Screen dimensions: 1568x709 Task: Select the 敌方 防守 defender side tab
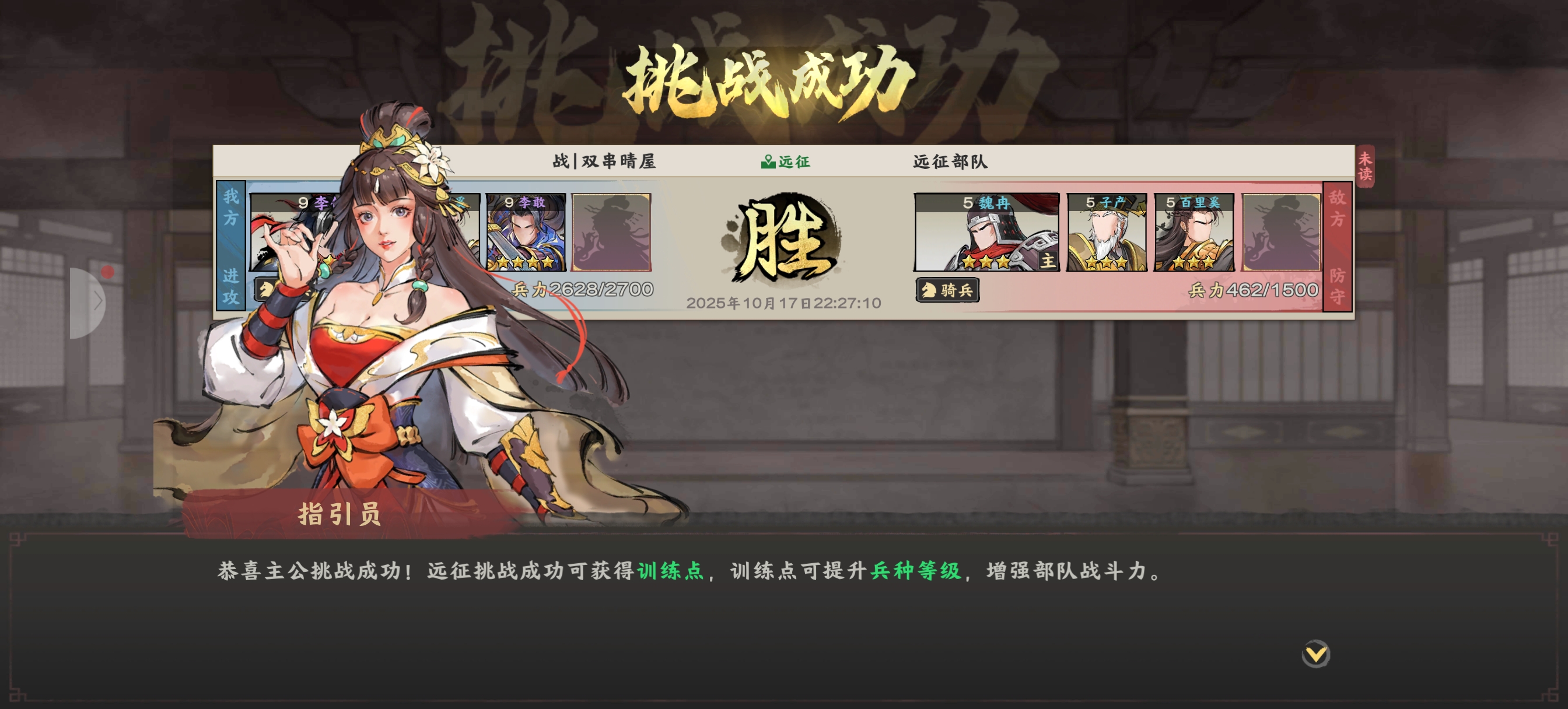1336,247
